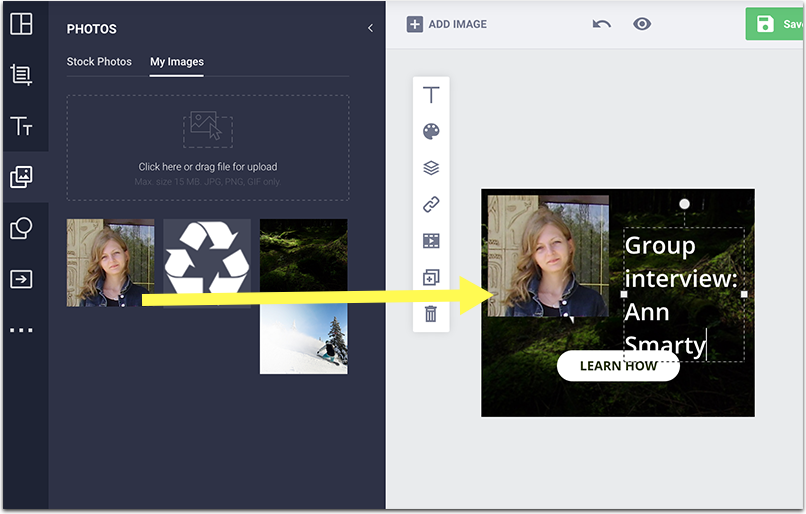The image size is (806, 514).
Task: Click the Add Image button
Action: (x=447, y=24)
